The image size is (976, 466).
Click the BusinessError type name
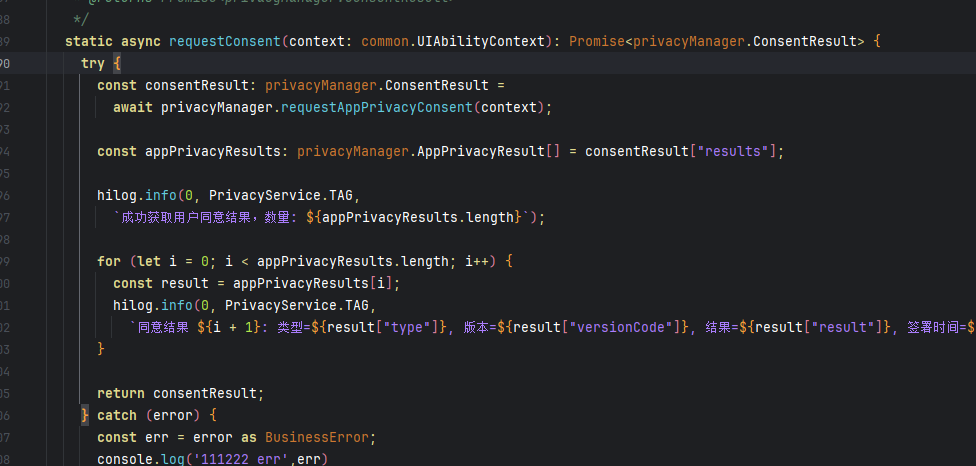coord(320,437)
